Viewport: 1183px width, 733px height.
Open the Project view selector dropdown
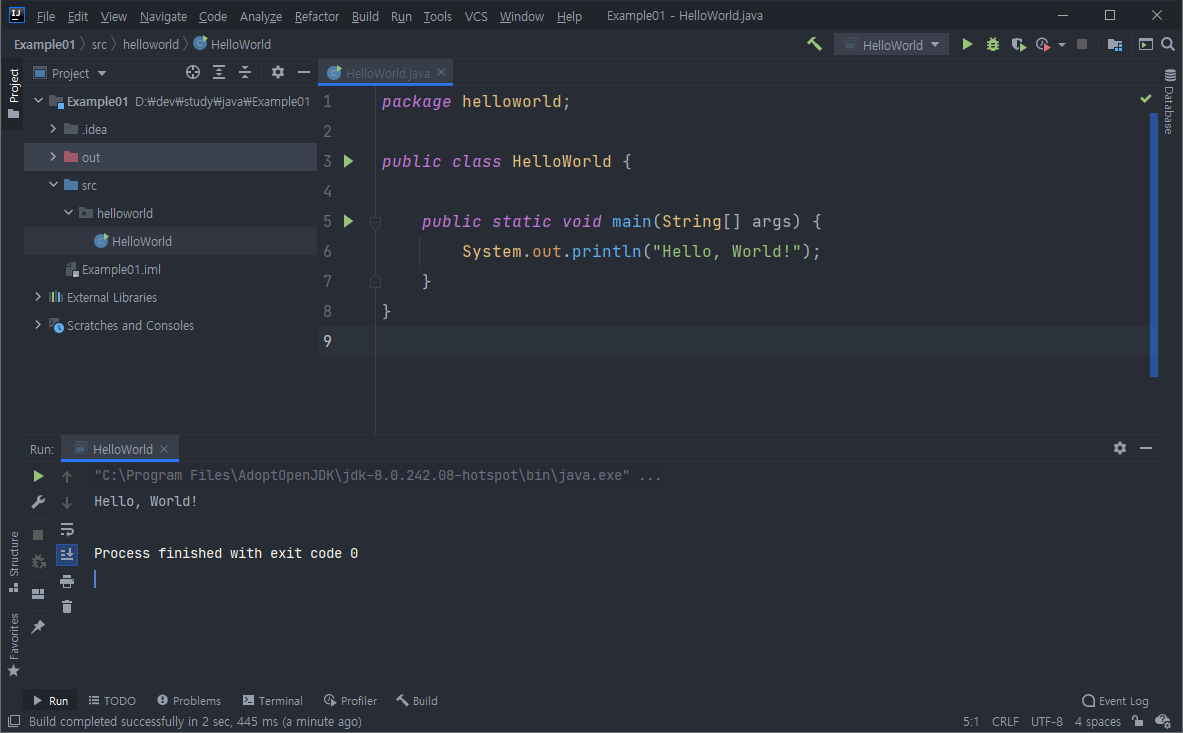click(70, 73)
